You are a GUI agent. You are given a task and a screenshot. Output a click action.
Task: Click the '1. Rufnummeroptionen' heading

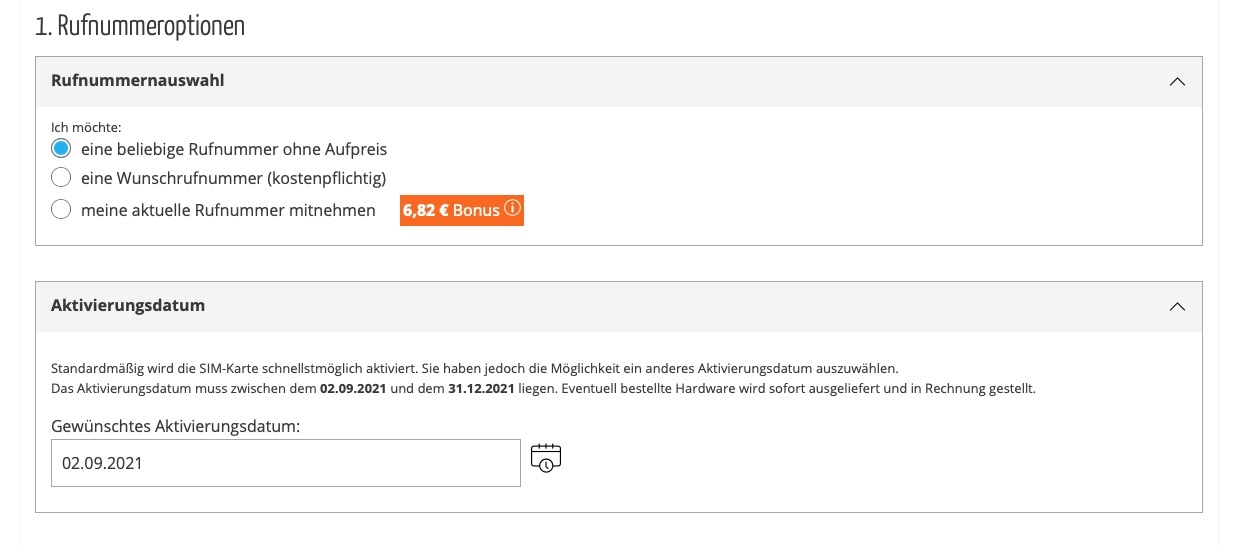point(140,26)
